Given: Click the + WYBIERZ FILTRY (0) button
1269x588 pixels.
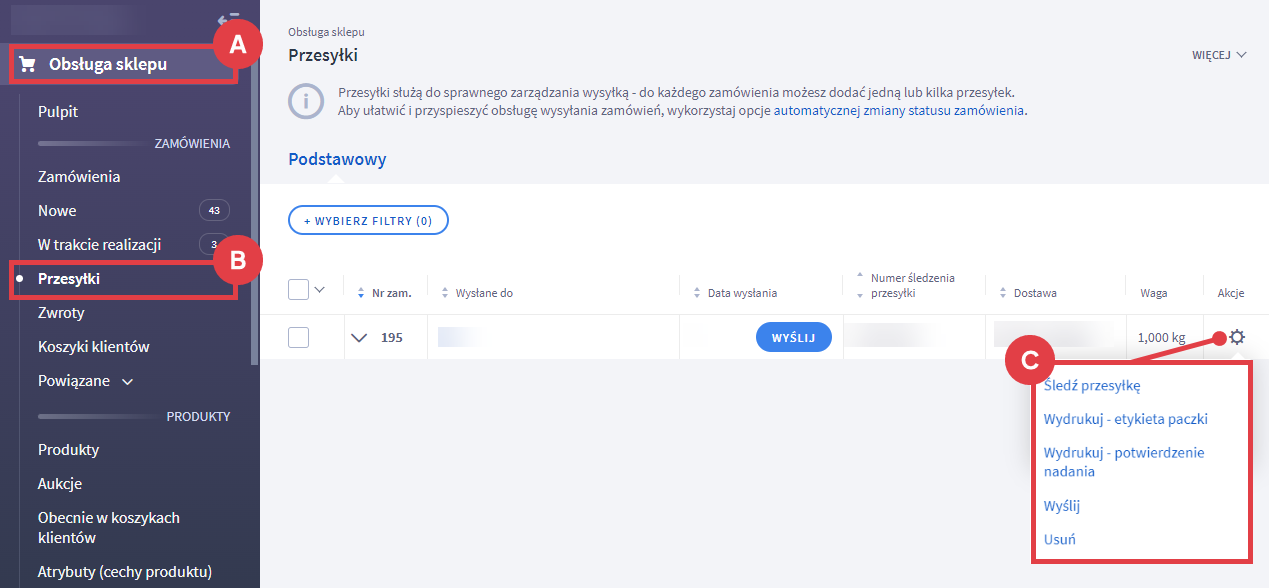Looking at the screenshot, I should (x=368, y=221).
